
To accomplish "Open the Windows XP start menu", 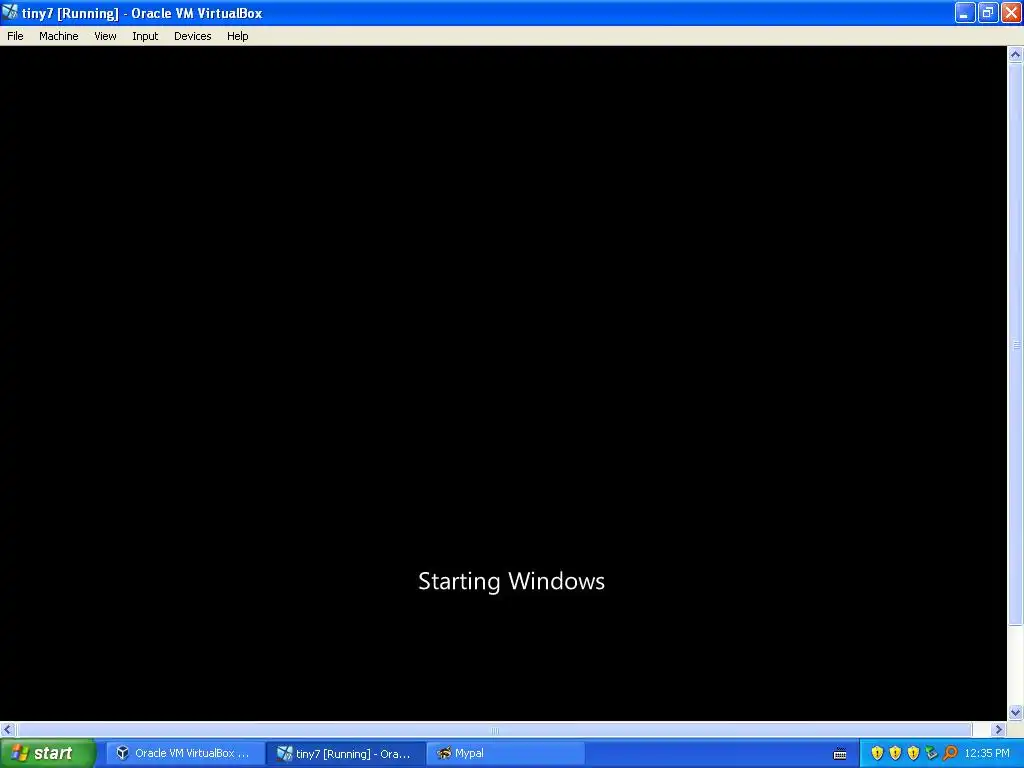I will [48, 754].
